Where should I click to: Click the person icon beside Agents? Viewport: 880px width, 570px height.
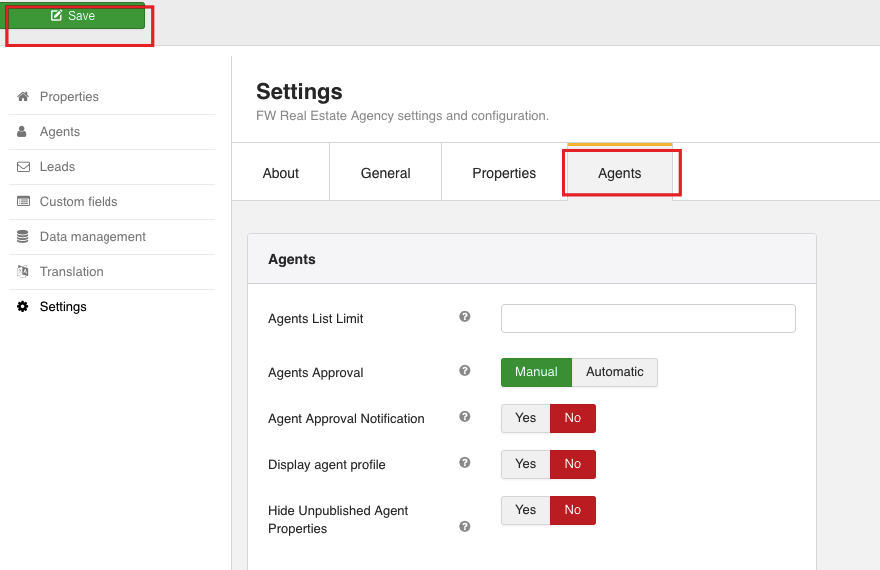(23, 132)
